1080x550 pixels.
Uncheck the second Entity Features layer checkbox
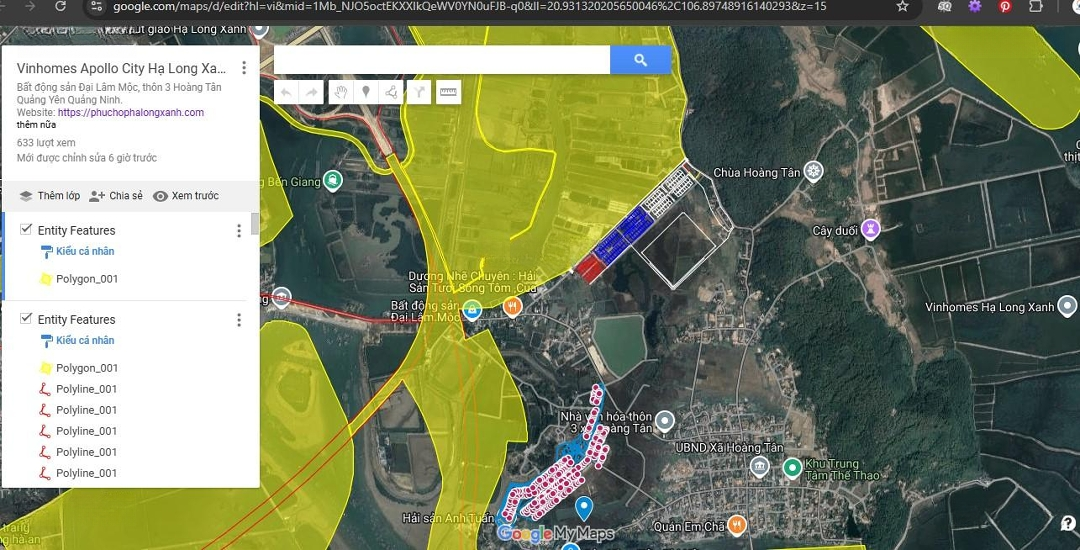[x=26, y=318]
